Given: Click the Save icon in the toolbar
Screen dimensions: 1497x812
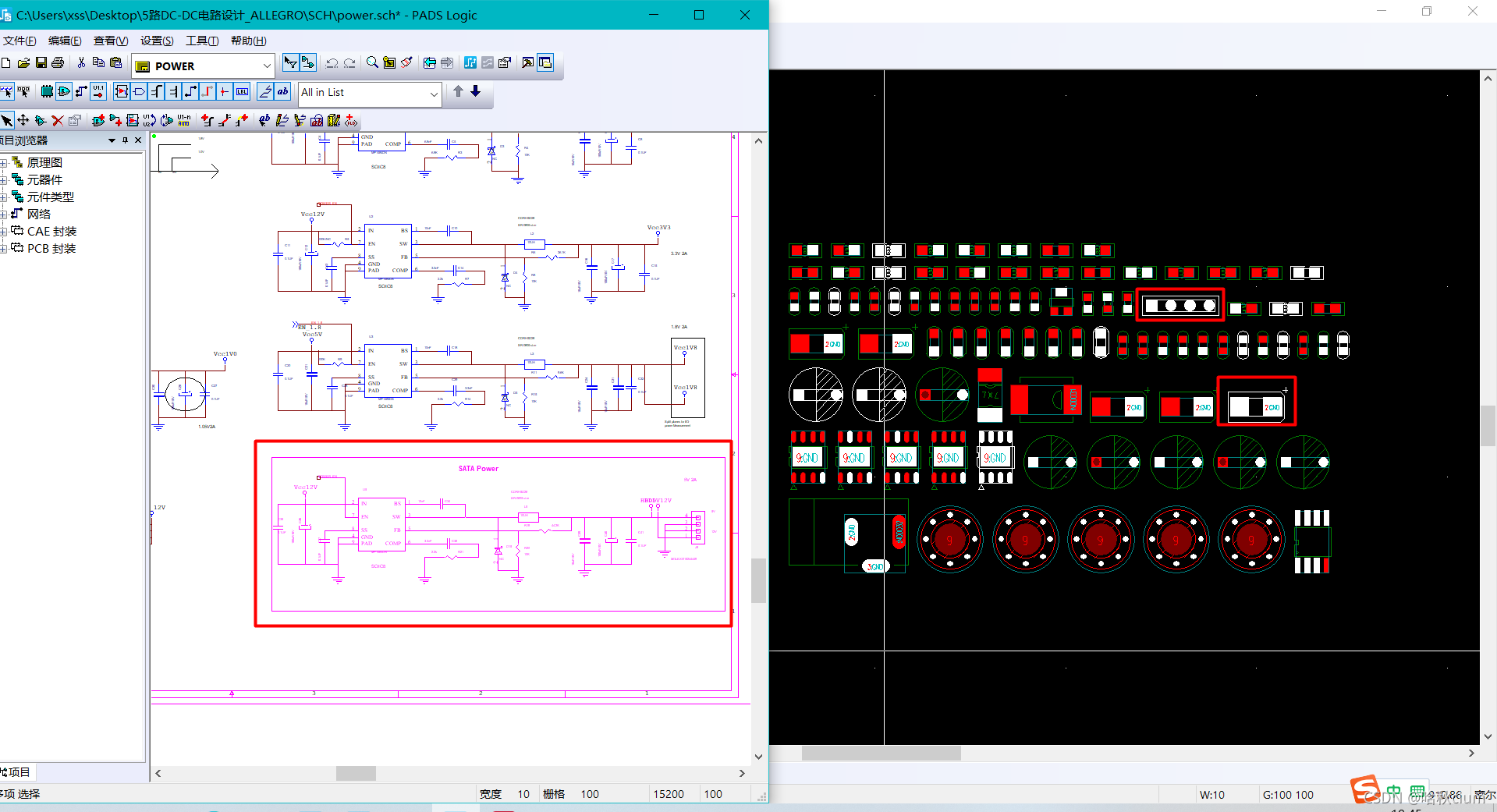Looking at the screenshot, I should (x=41, y=63).
